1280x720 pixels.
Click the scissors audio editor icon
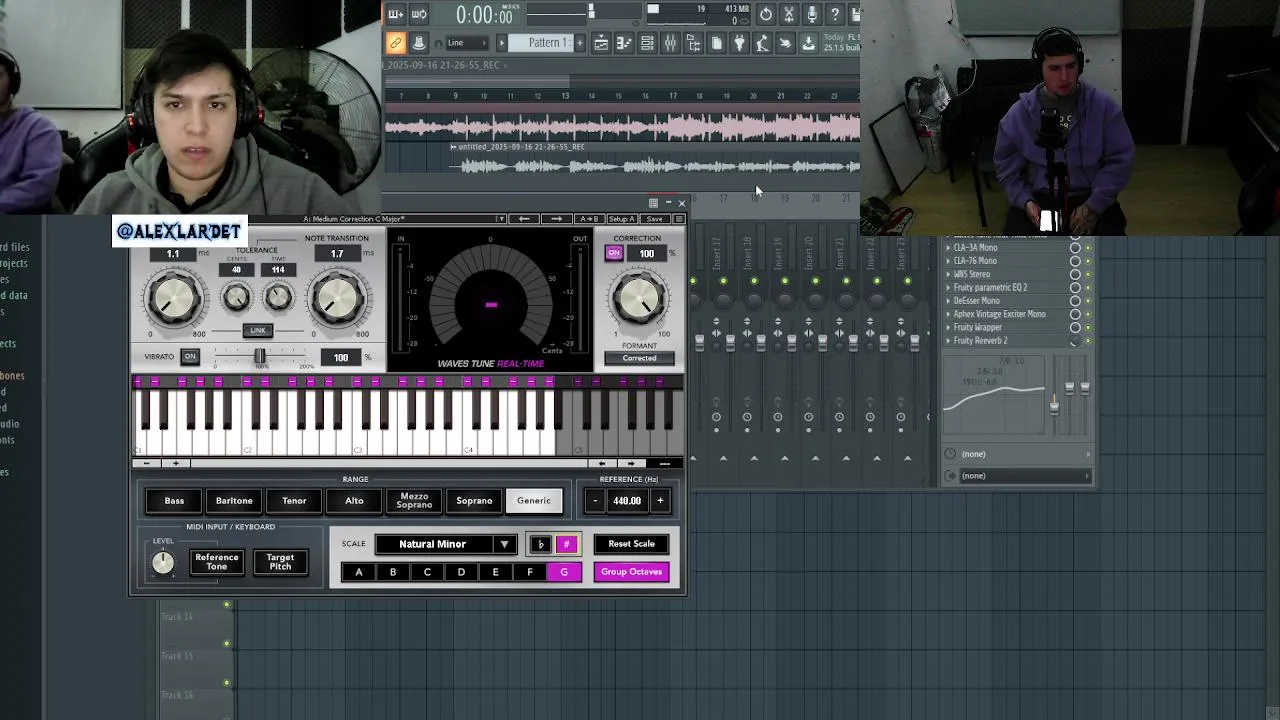[x=789, y=14]
